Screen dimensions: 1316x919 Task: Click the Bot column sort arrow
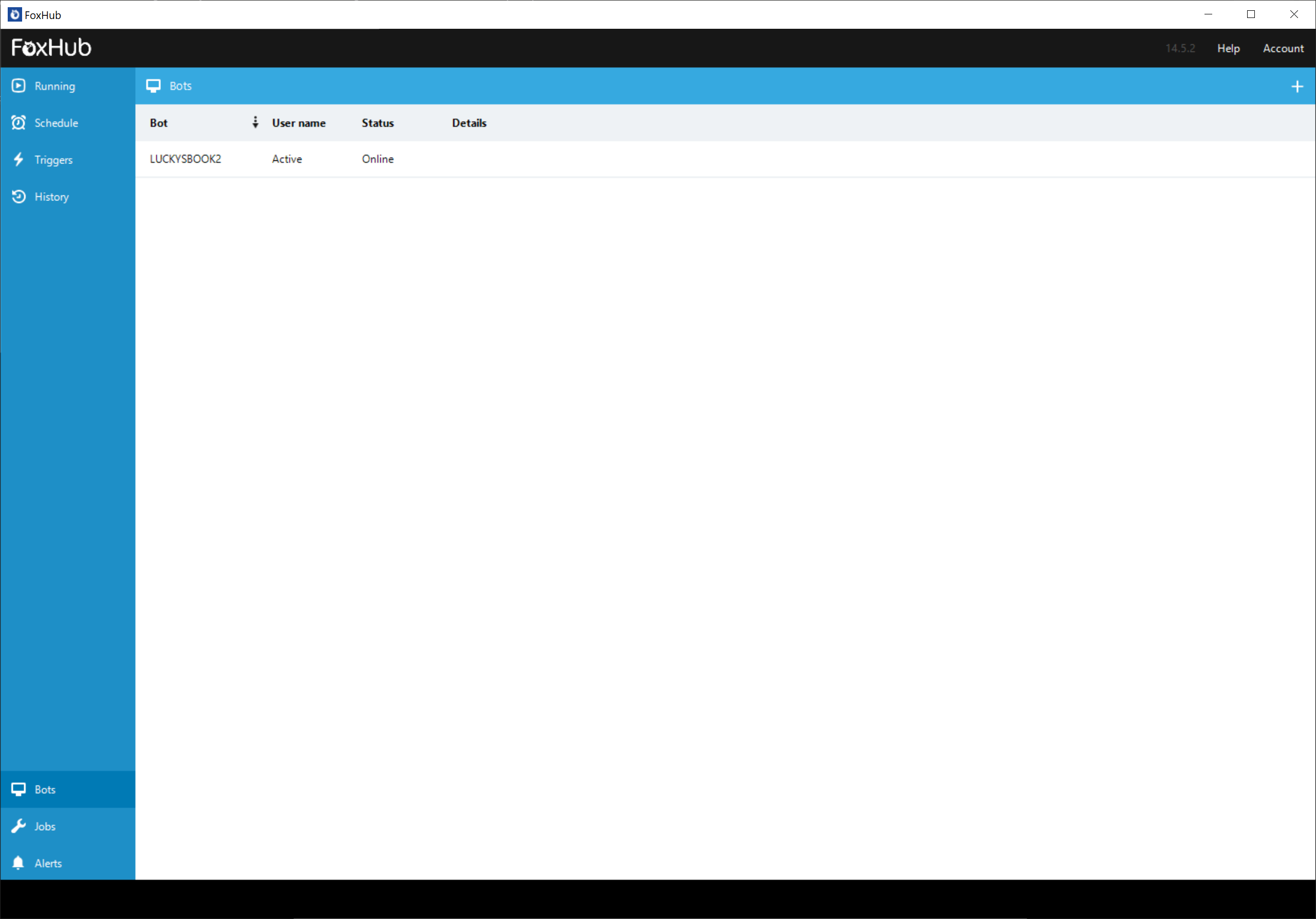pos(255,122)
